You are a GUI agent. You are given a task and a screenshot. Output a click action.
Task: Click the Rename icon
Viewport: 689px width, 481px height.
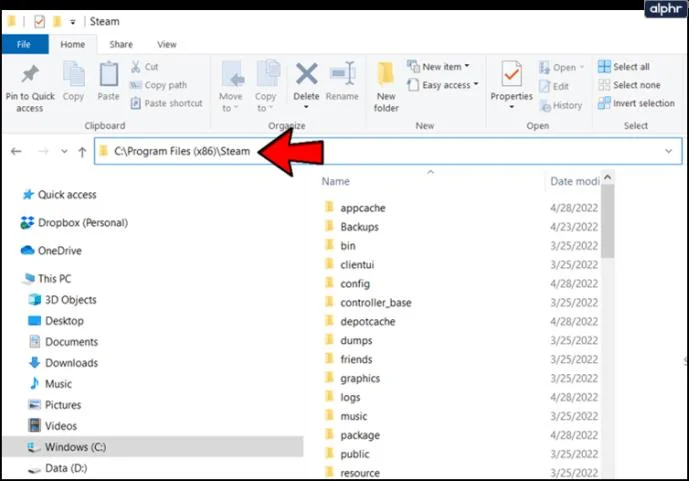tap(342, 73)
